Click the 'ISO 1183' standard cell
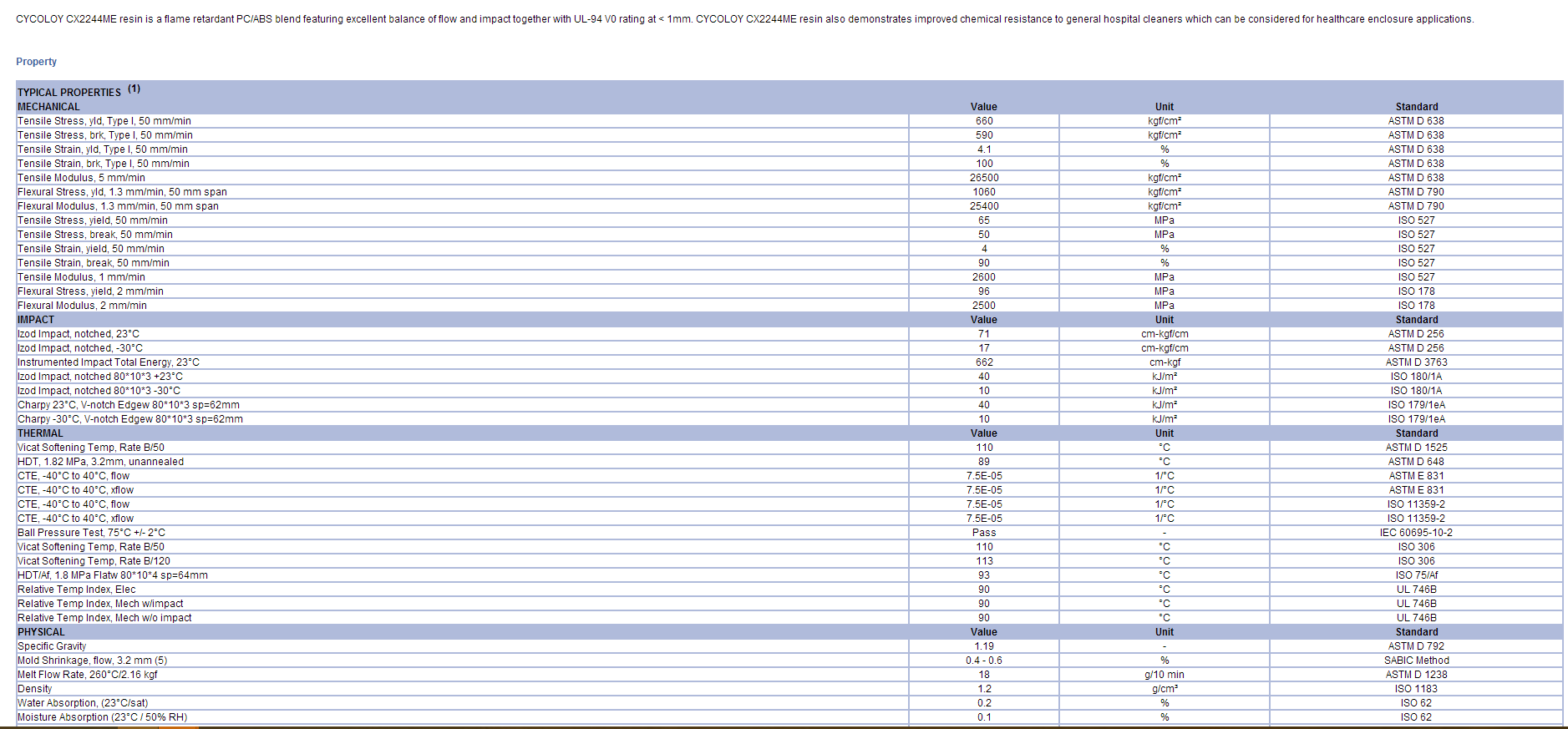The image size is (1568, 729). point(1416,689)
